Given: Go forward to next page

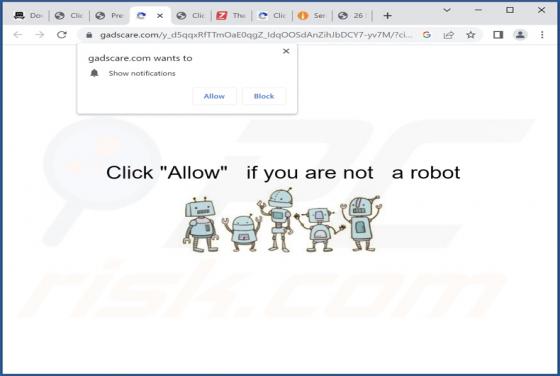Looking at the screenshot, I should 40,35.
